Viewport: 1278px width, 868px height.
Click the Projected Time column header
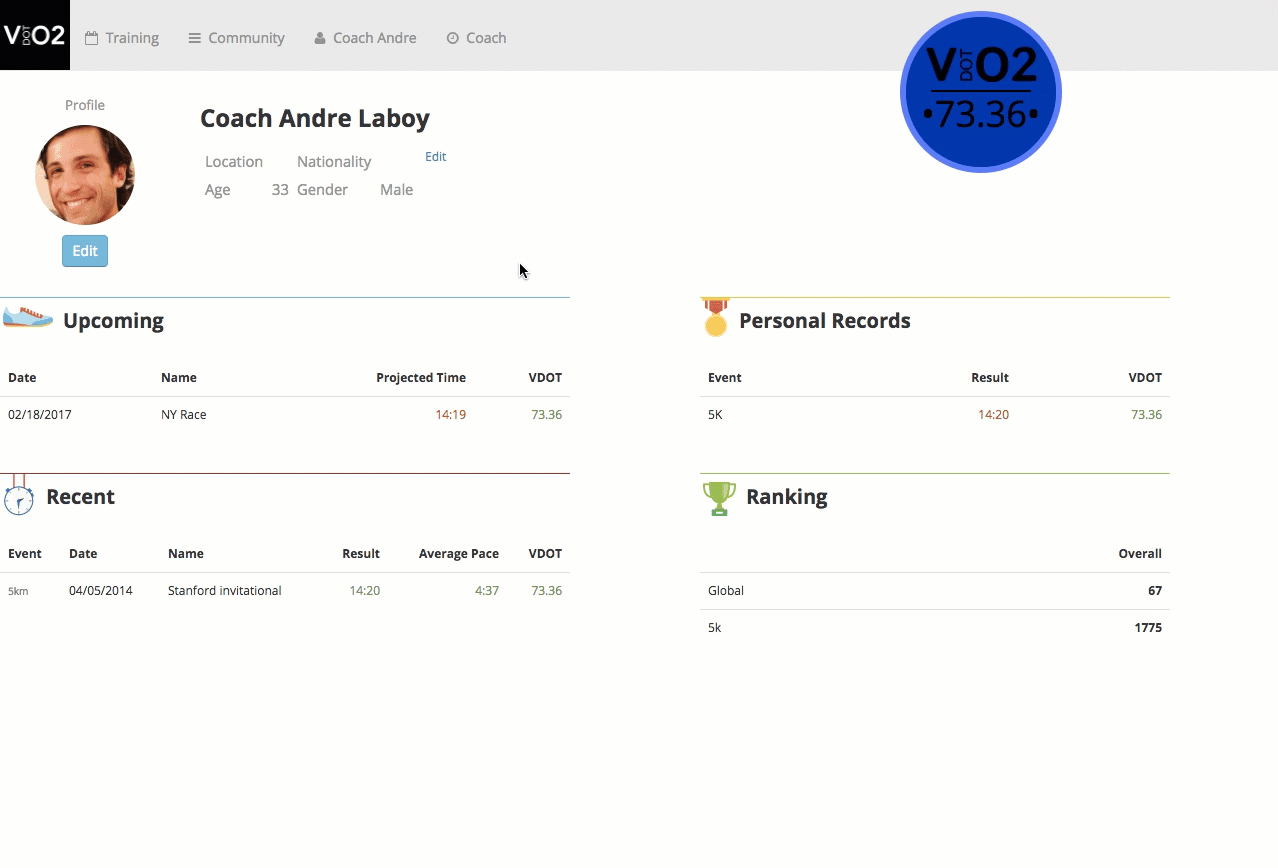point(421,377)
